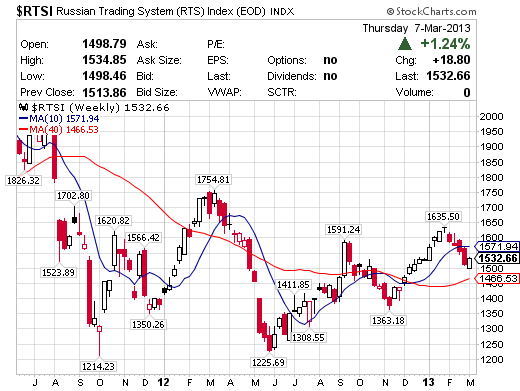The image size is (520, 391).
Task: Click the blue MA(10) legend line swatch
Action: [24, 118]
